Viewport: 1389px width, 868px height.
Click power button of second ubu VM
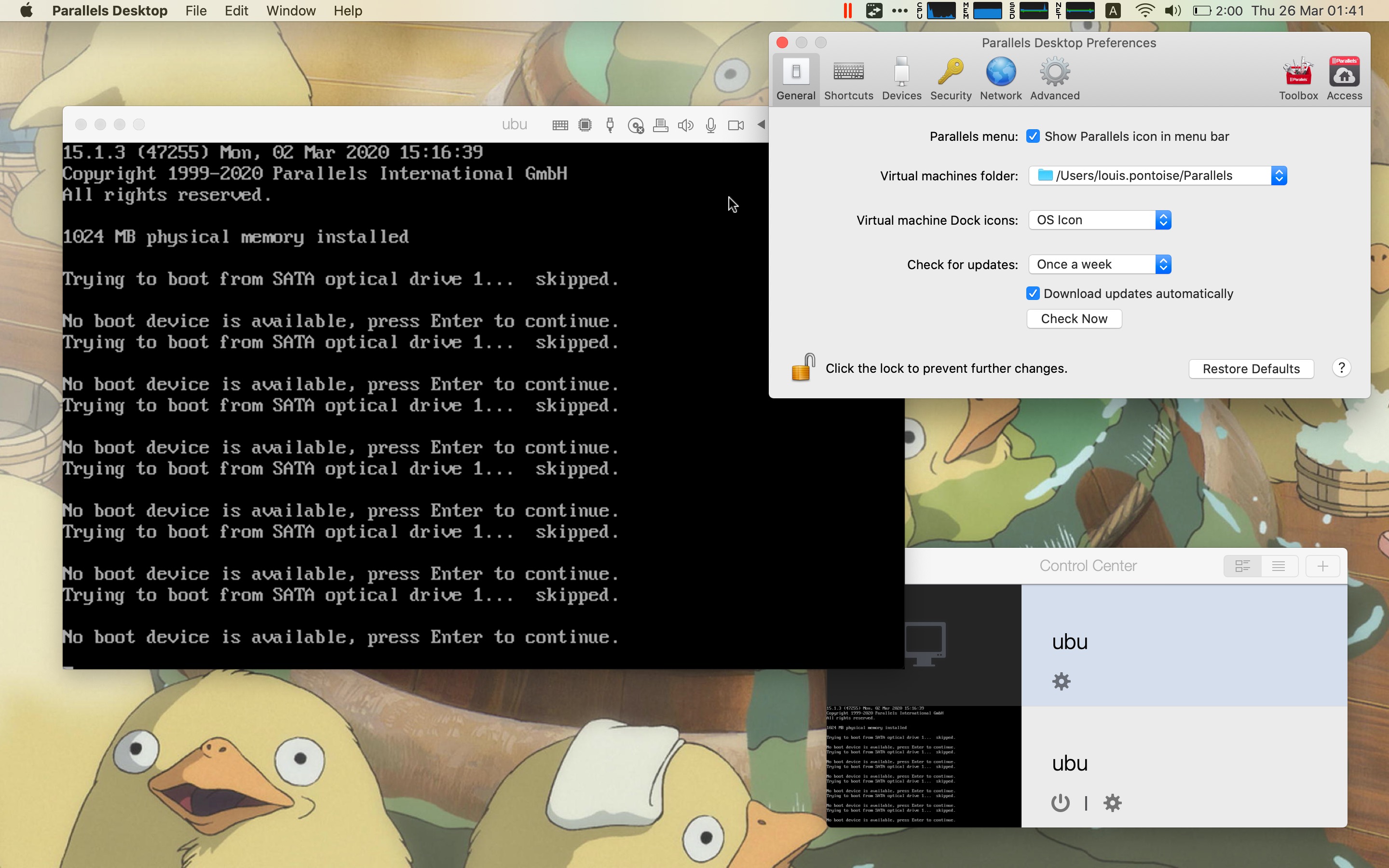1060,802
